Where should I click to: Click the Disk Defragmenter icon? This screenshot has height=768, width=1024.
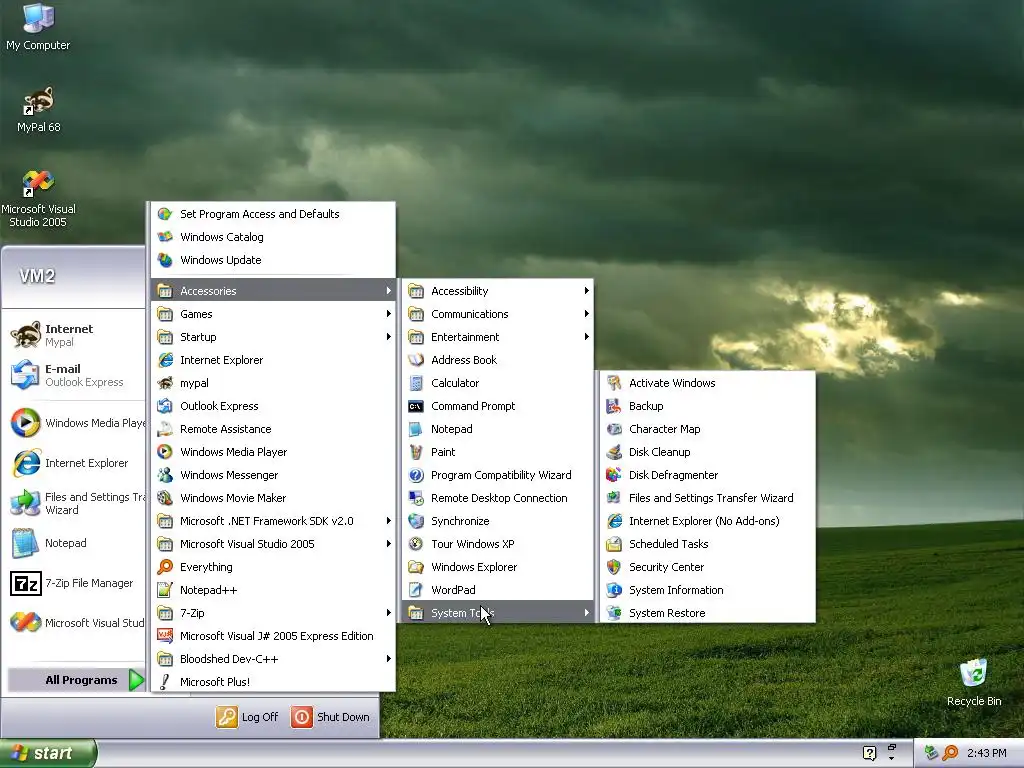coord(614,475)
